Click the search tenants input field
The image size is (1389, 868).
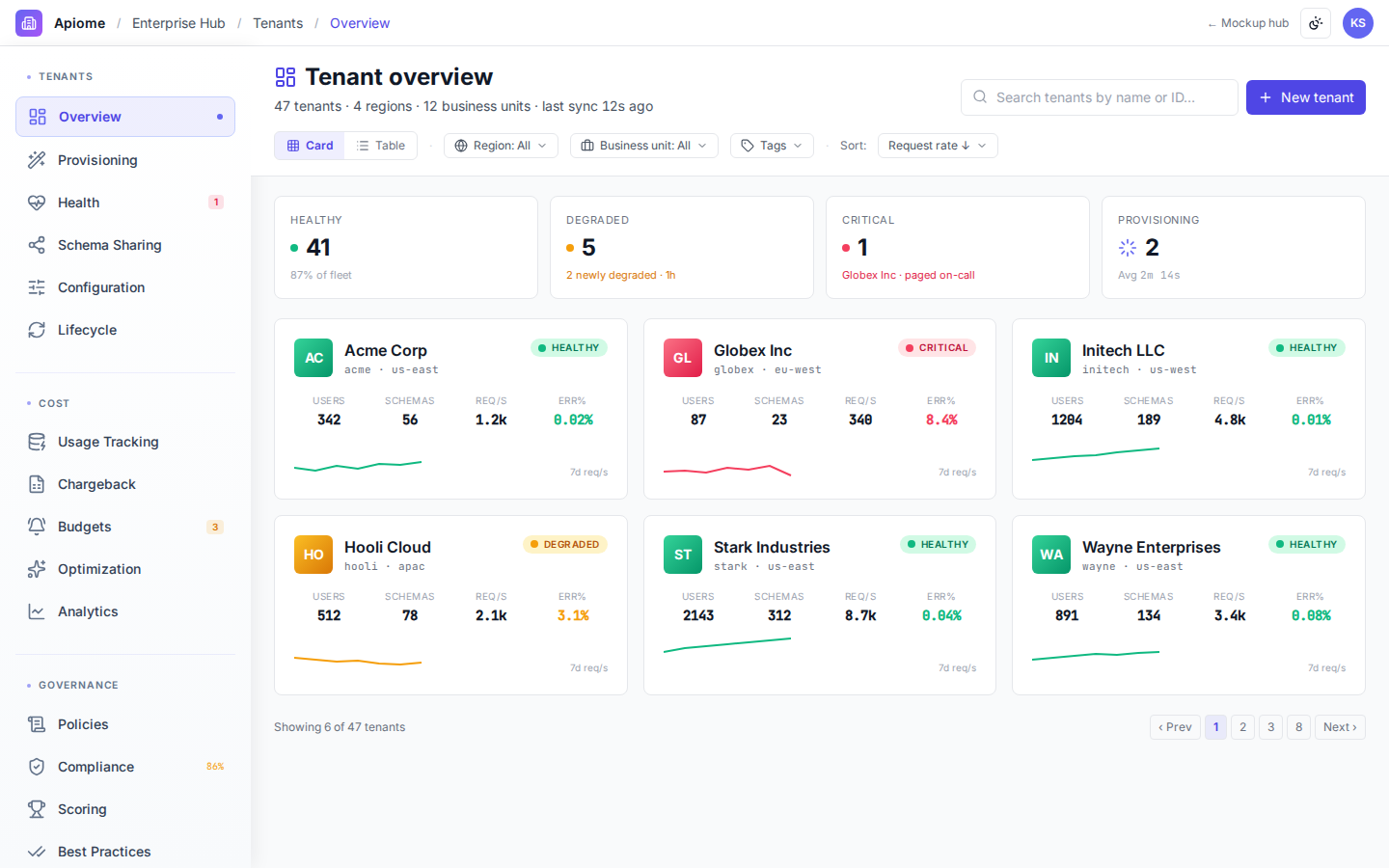point(1100,97)
